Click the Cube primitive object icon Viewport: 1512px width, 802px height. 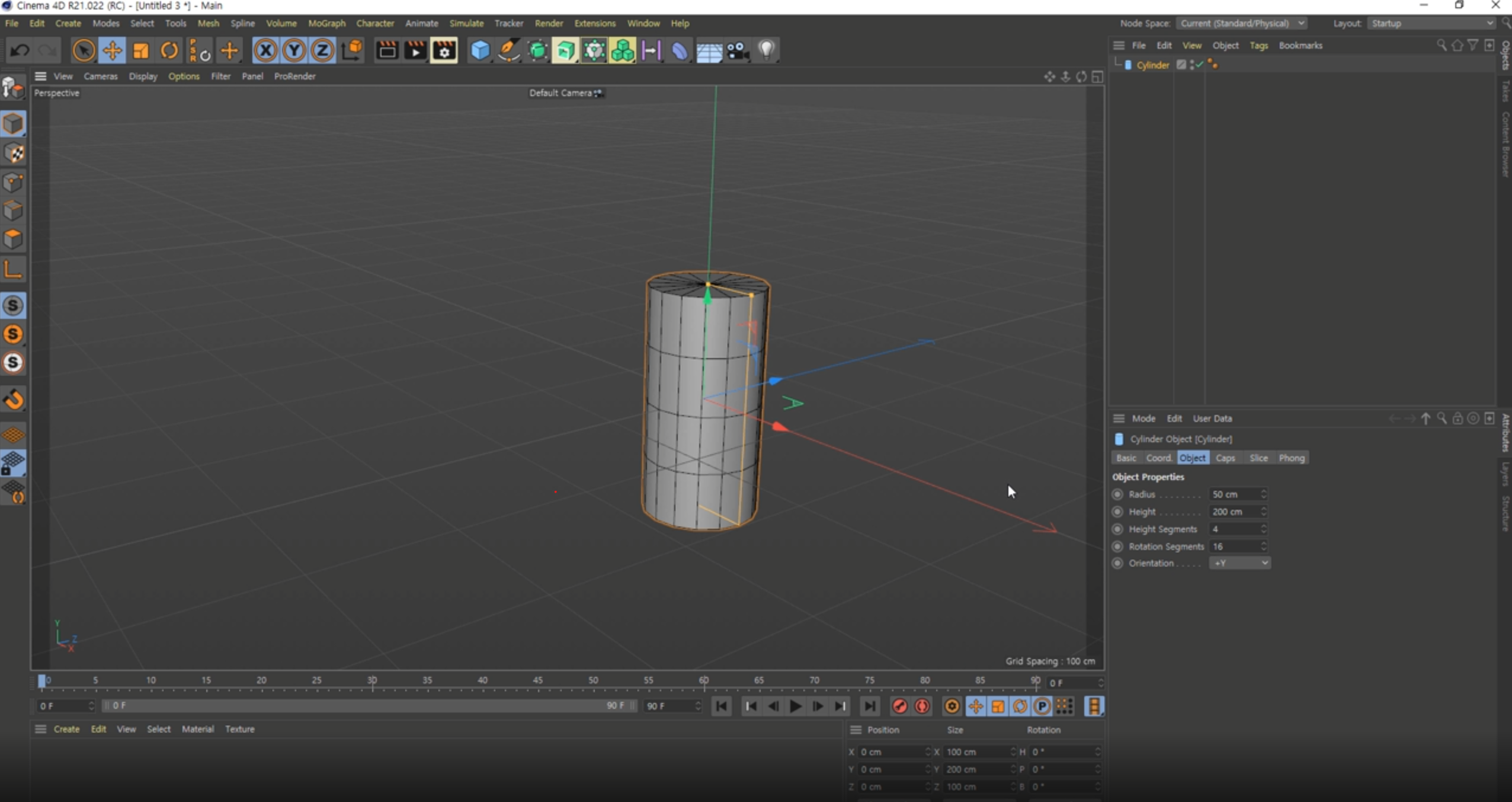[x=480, y=50]
